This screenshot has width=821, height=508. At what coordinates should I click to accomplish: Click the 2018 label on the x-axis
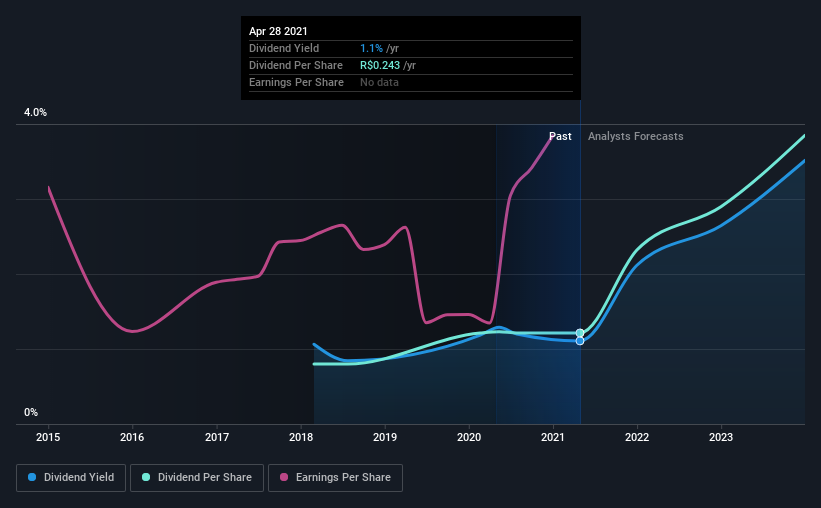(301, 437)
